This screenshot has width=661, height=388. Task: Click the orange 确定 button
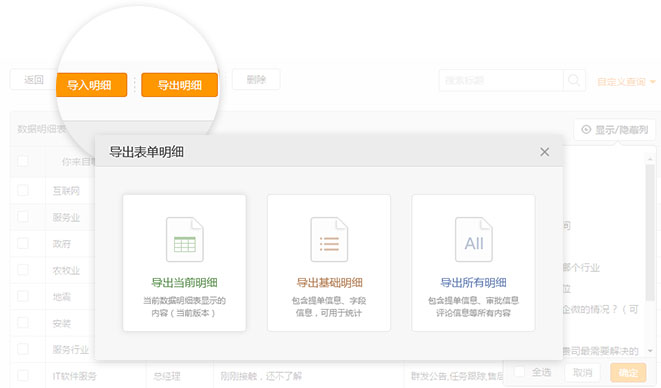628,372
